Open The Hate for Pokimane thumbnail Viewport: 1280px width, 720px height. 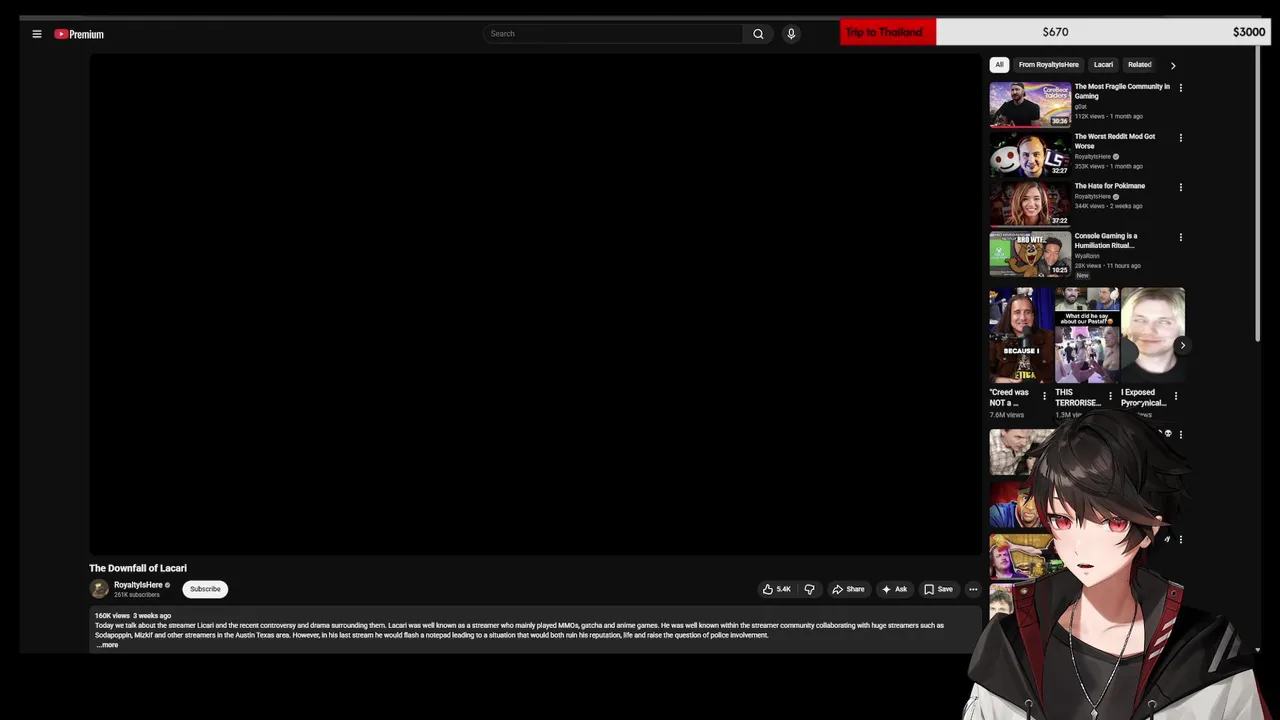point(1030,204)
